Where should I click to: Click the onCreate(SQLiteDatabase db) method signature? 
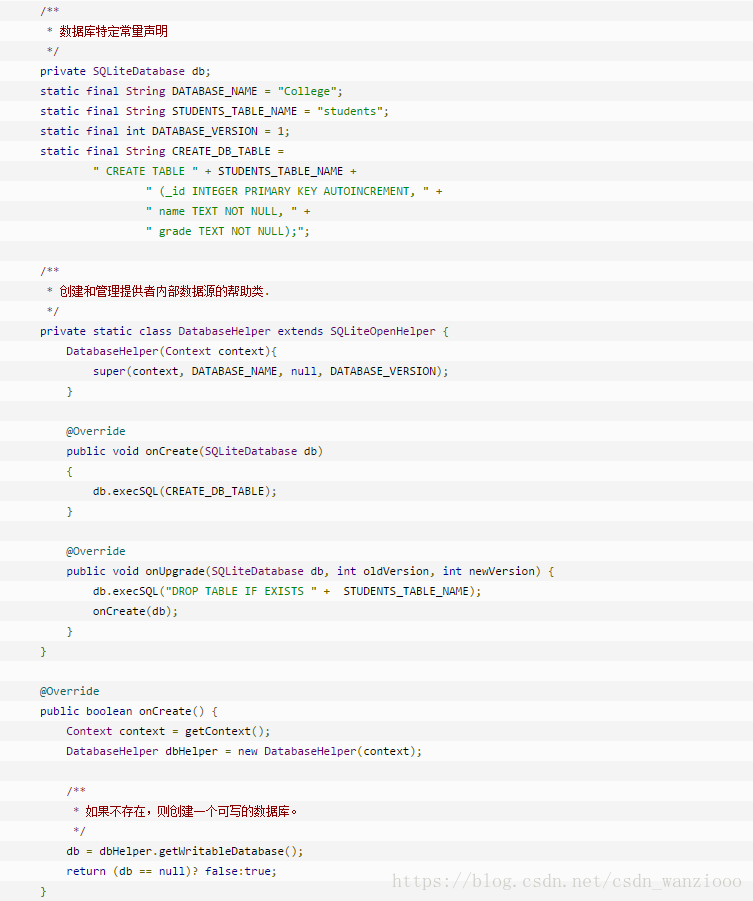(194, 452)
